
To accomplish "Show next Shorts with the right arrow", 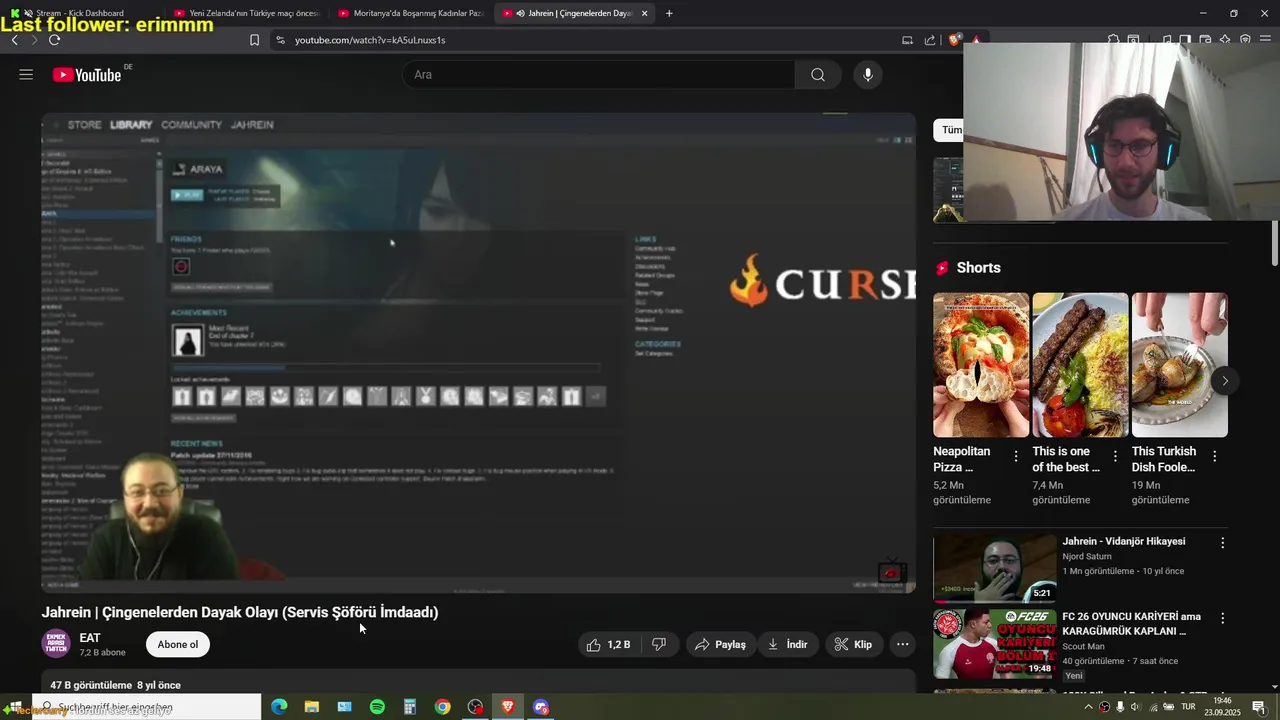I will click(1224, 381).
